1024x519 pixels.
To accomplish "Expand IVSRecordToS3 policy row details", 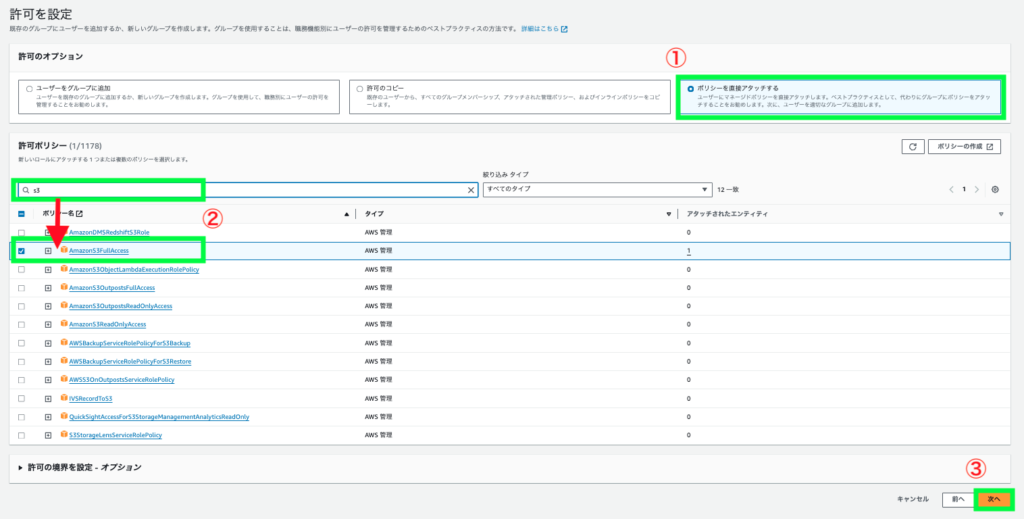I will tap(47, 398).
